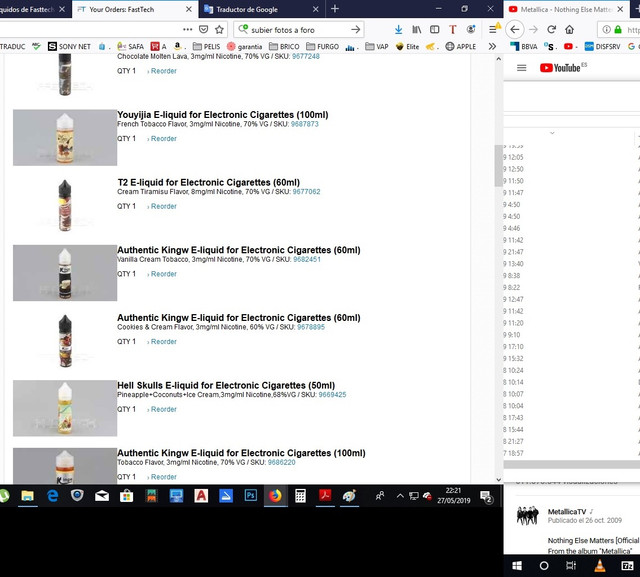This screenshot has height=577, width=640.
Task: Launch Calculator from the taskbar
Action: point(299,496)
